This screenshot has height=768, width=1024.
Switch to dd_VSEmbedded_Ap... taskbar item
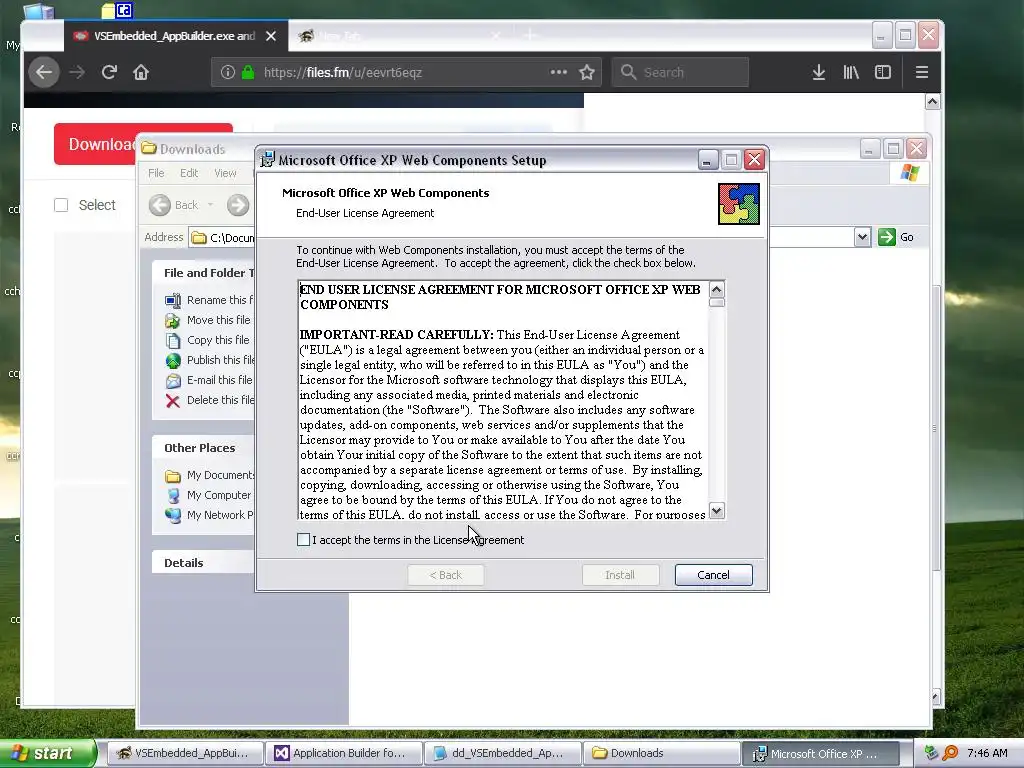click(502, 753)
